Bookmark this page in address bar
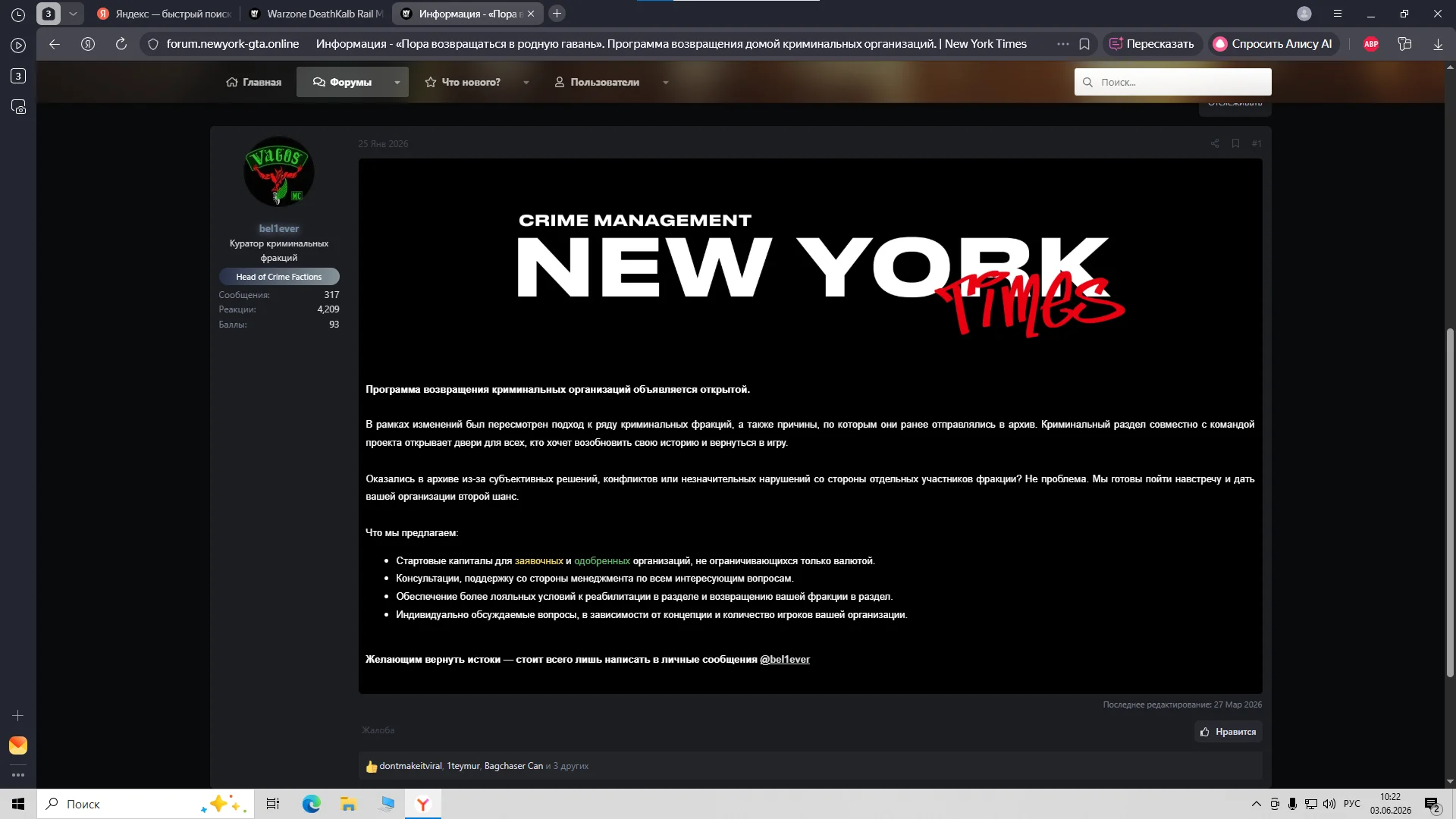 point(1084,44)
